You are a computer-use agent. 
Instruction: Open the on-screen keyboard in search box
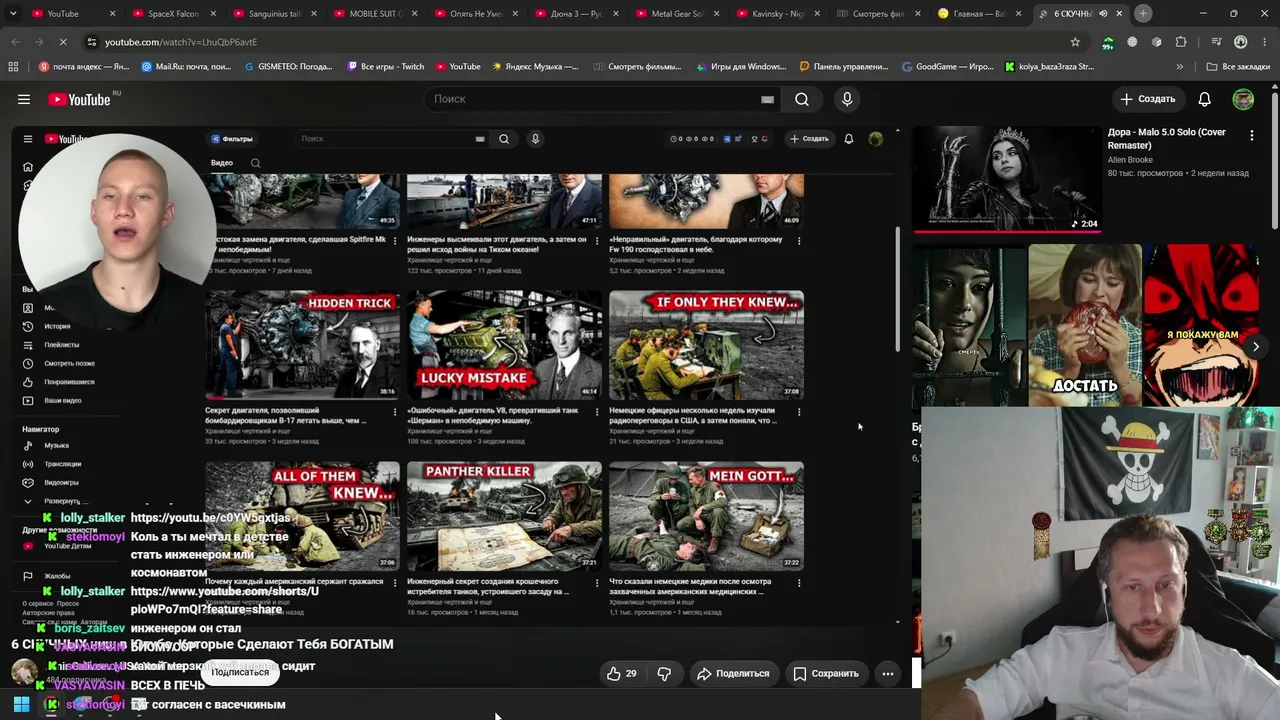767,99
